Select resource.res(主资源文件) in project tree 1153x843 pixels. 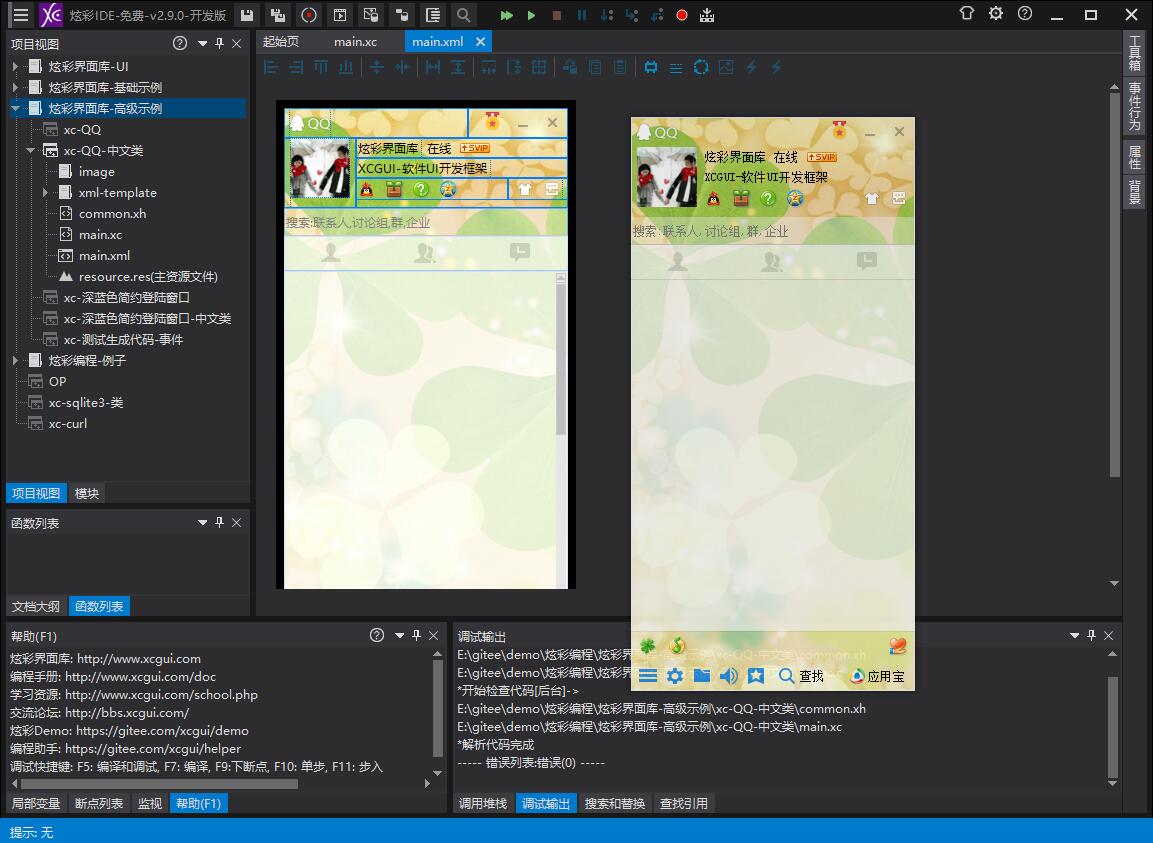tap(148, 277)
